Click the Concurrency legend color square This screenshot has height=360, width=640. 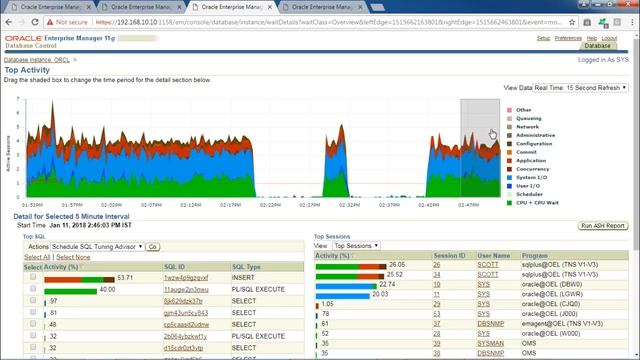click(509, 169)
